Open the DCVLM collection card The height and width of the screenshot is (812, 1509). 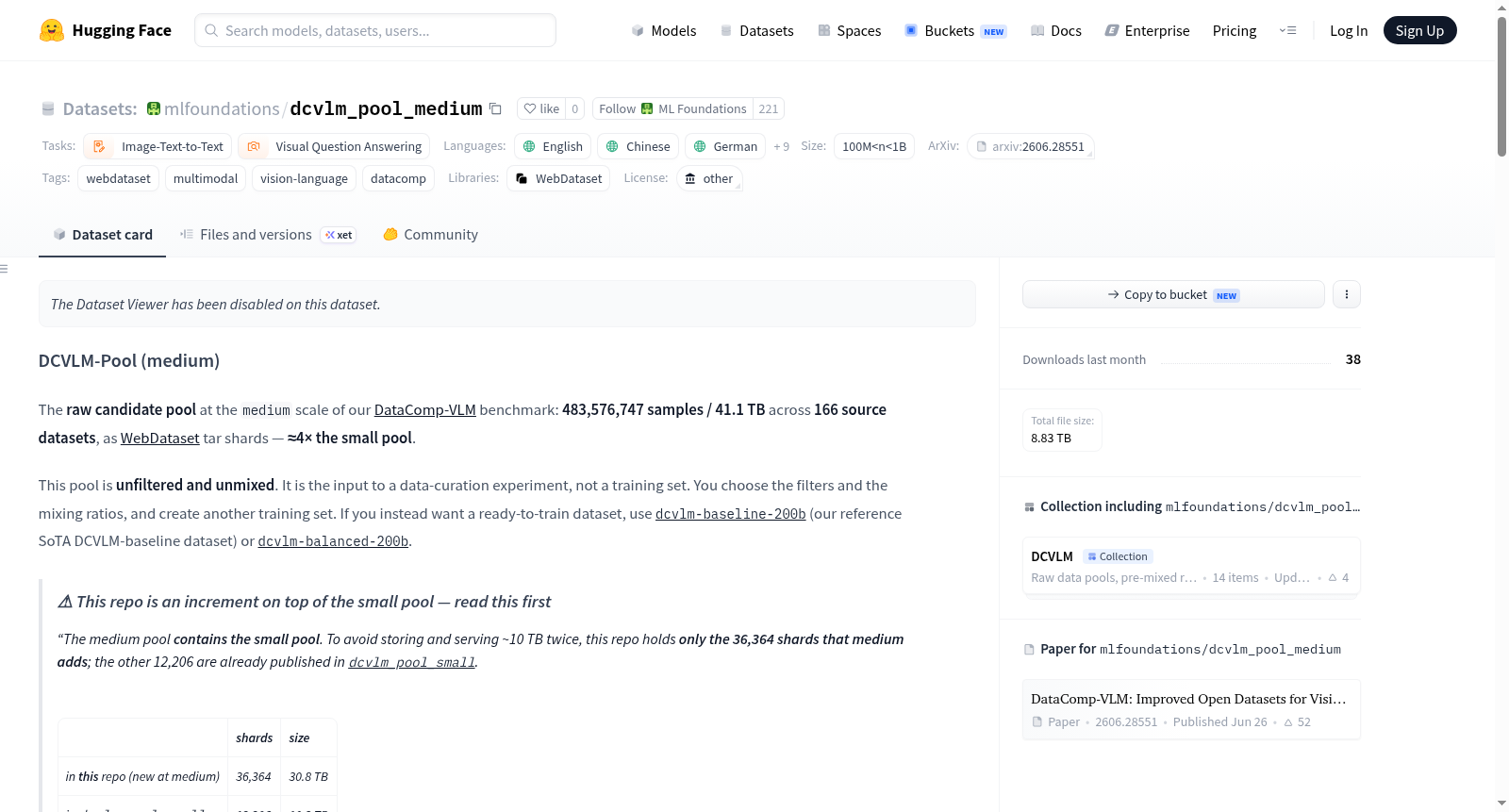click(1191, 567)
